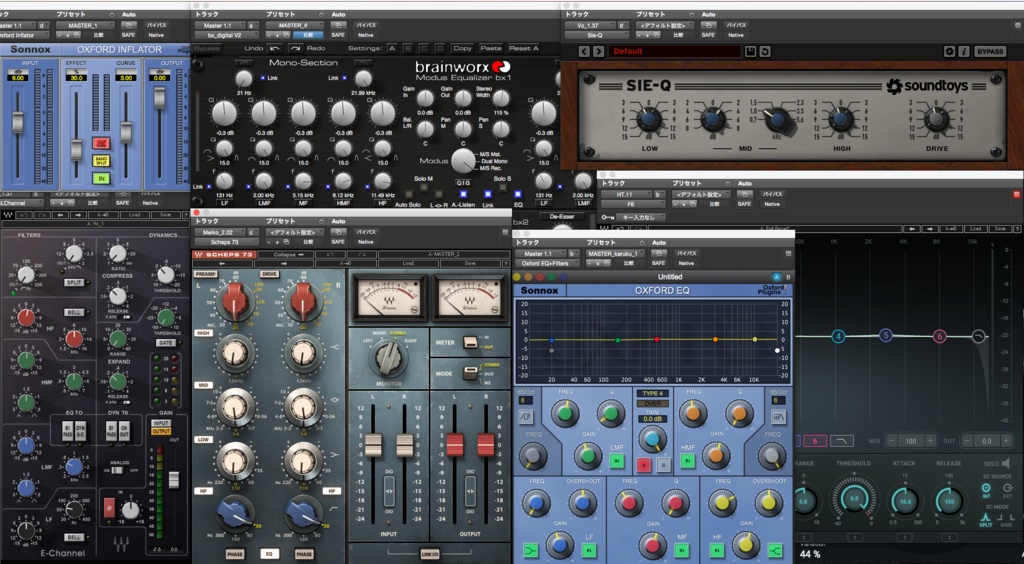1024x564 pixels.
Task: Click the E-Channel output gain fader
Action: click(x=174, y=480)
